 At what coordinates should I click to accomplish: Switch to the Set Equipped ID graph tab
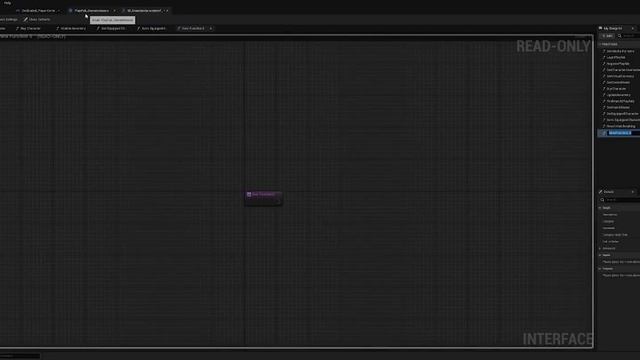point(111,29)
